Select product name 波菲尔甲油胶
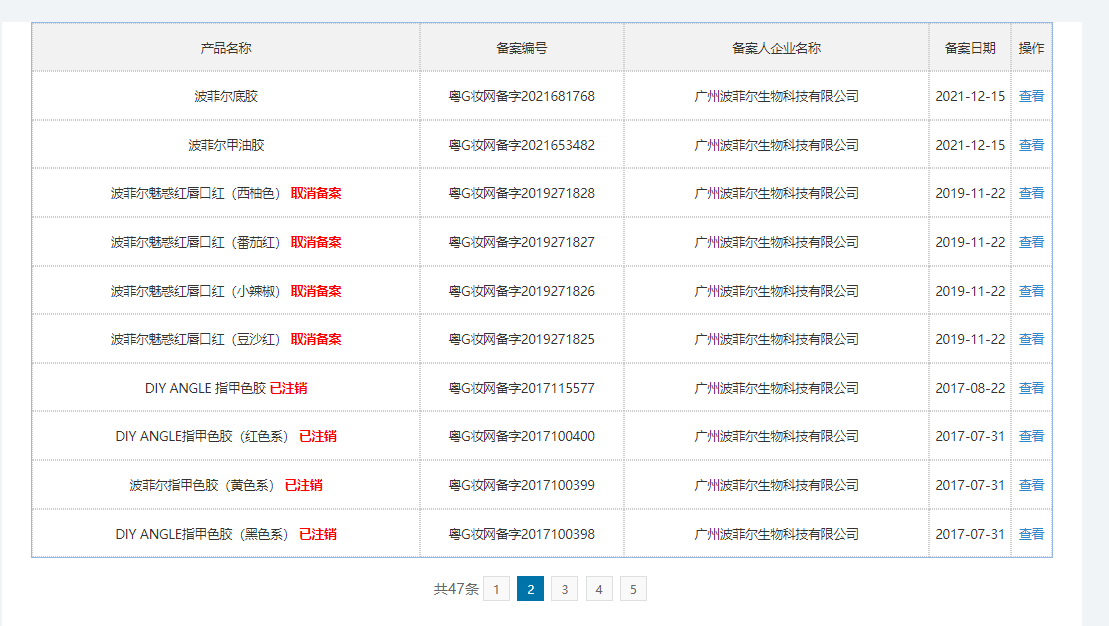This screenshot has height=626, width=1109. (x=226, y=145)
